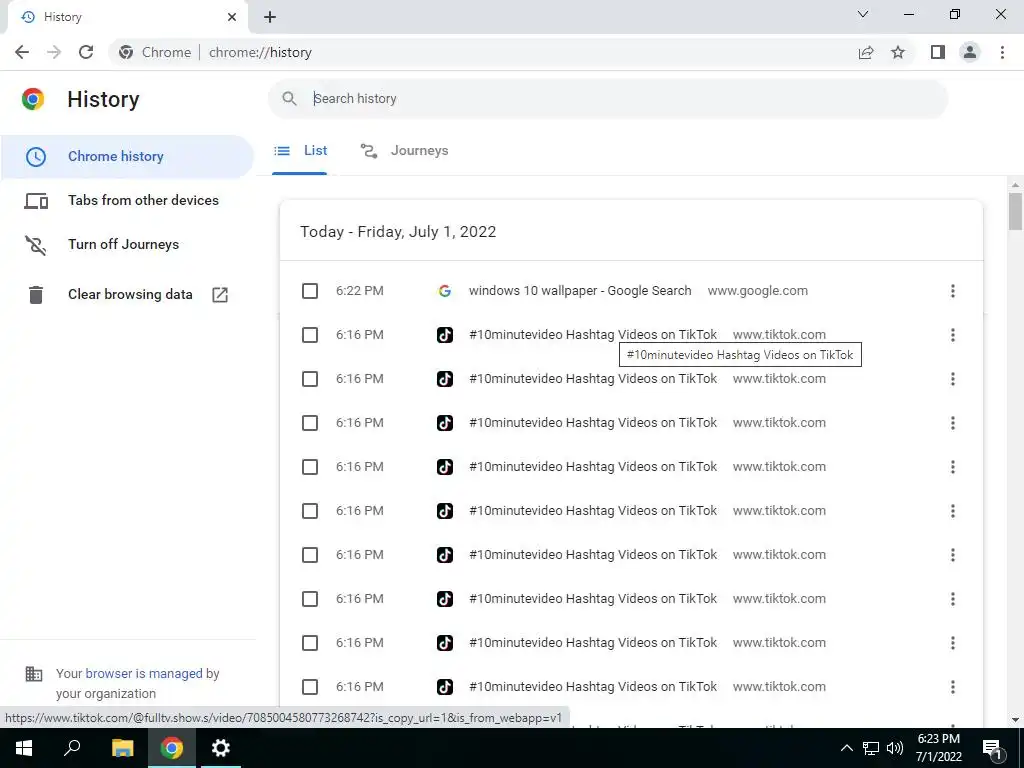Focus the Search history field
1024x768 pixels.
click(x=607, y=99)
